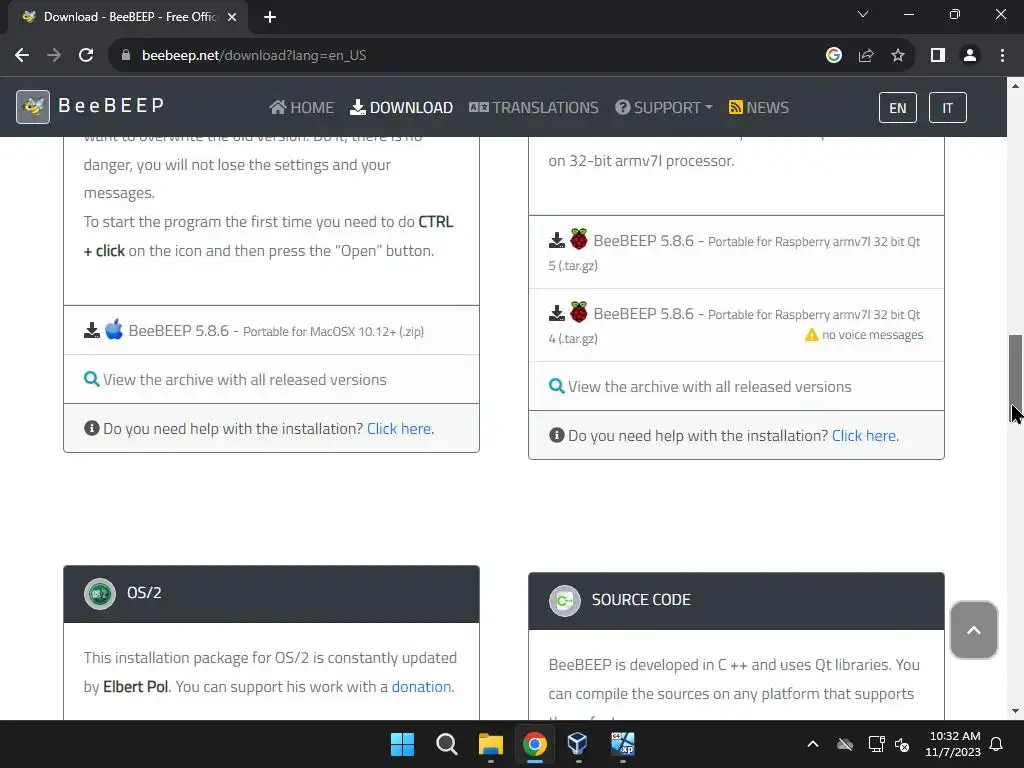
Task: Open the Google icon in the address bar
Action: pos(833,56)
